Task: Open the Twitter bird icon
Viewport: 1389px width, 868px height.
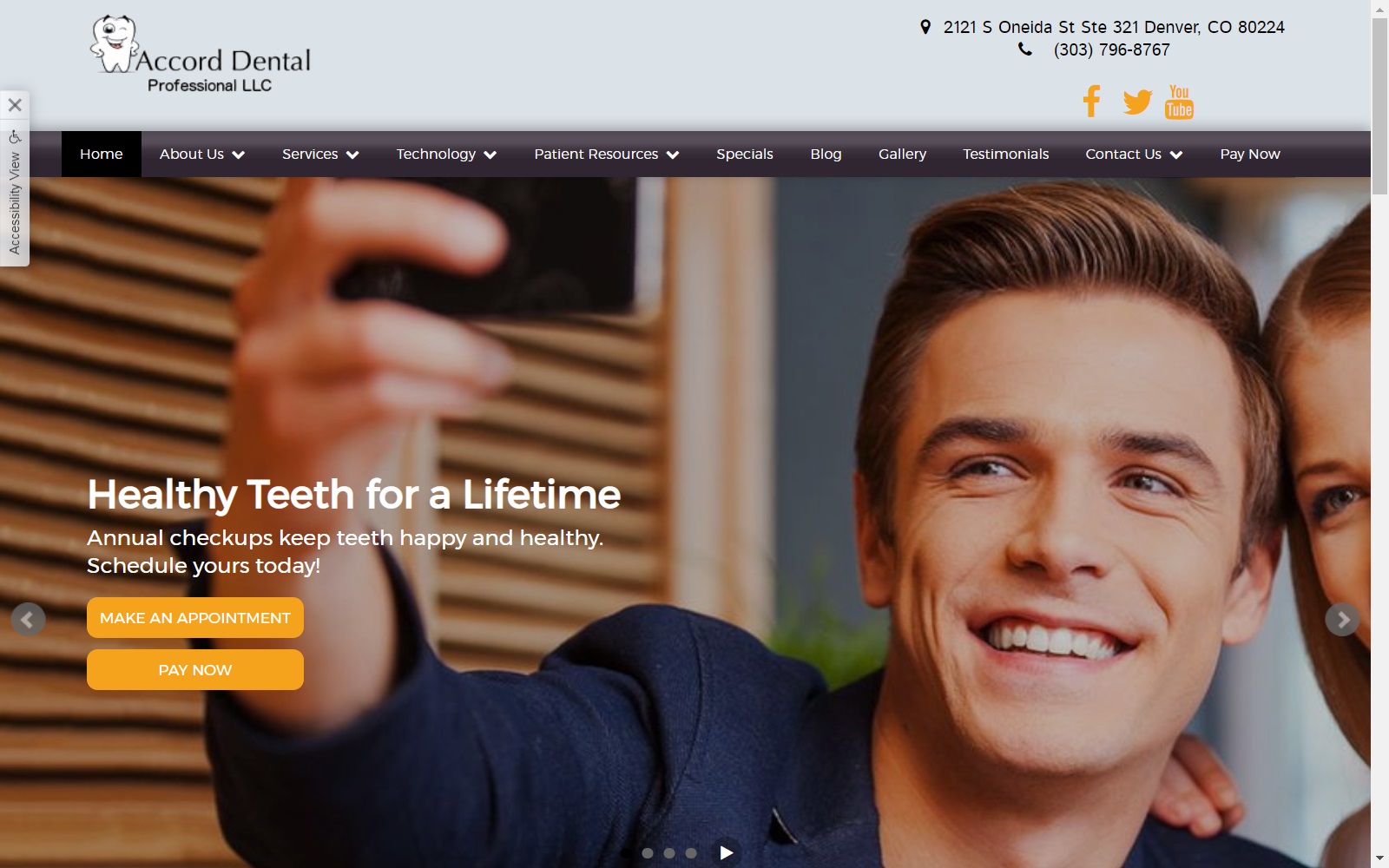Action: point(1137,102)
